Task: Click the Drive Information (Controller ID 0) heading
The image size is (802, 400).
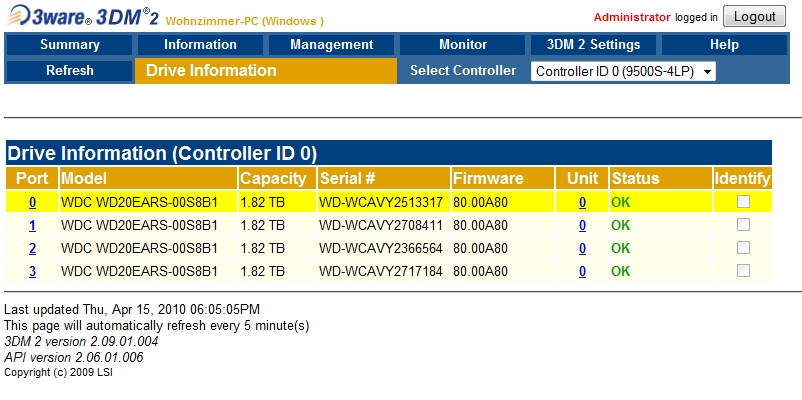Action: pos(162,153)
